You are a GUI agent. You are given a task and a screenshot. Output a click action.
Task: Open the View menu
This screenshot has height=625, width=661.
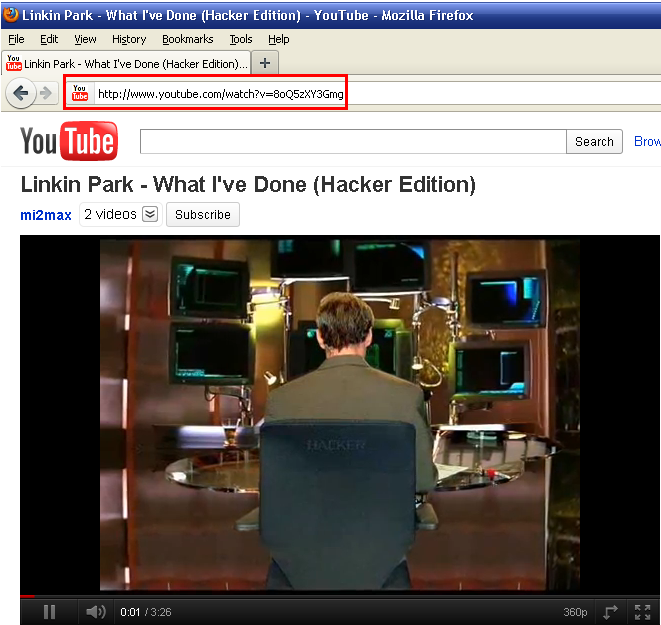point(85,39)
